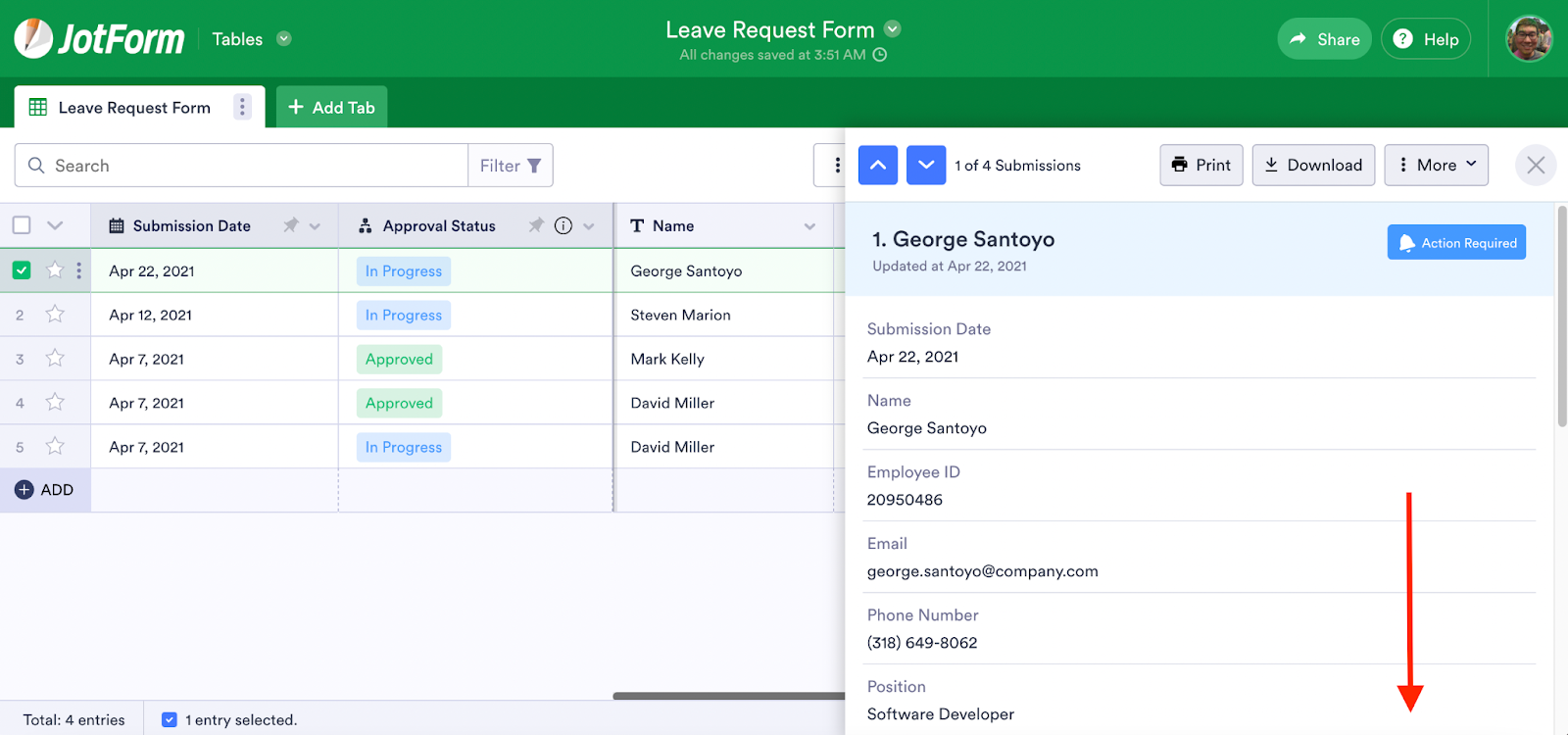Toggle the entry selected checkbox in footer
The image size is (1568, 735).
coord(170,720)
